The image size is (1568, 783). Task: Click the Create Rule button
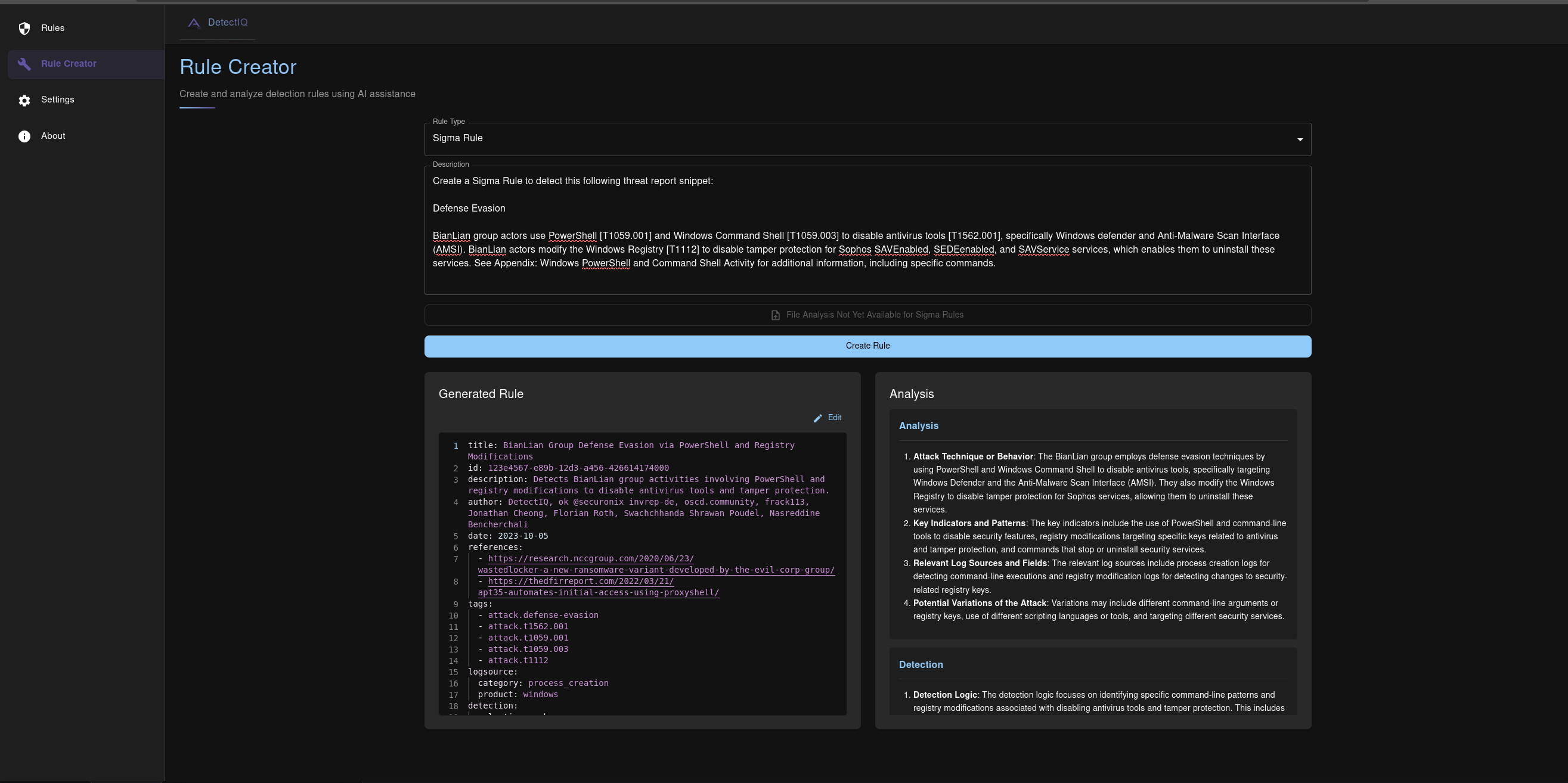click(x=867, y=345)
